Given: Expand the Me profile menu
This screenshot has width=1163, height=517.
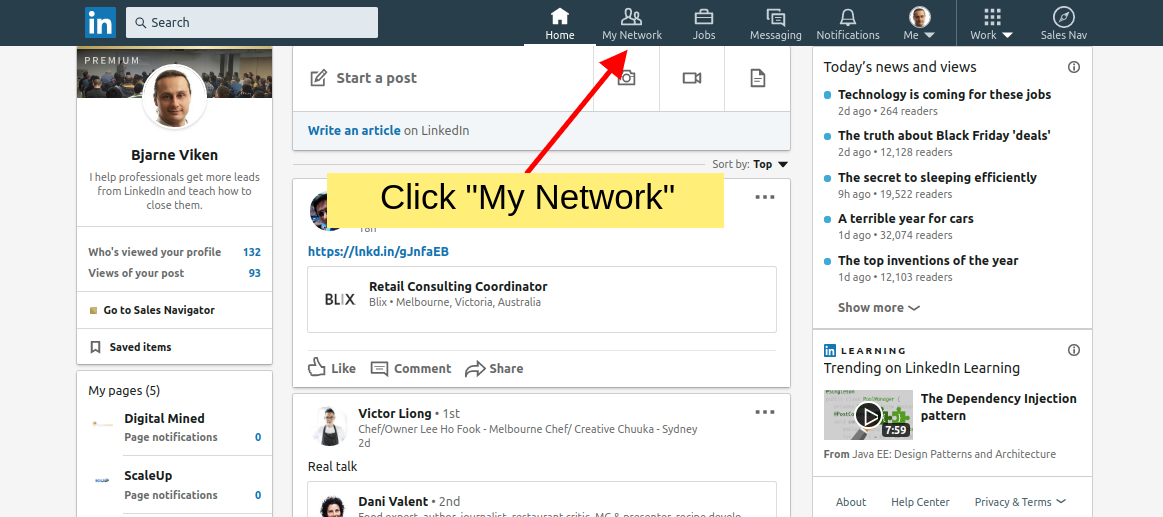Looking at the screenshot, I should [920, 24].
